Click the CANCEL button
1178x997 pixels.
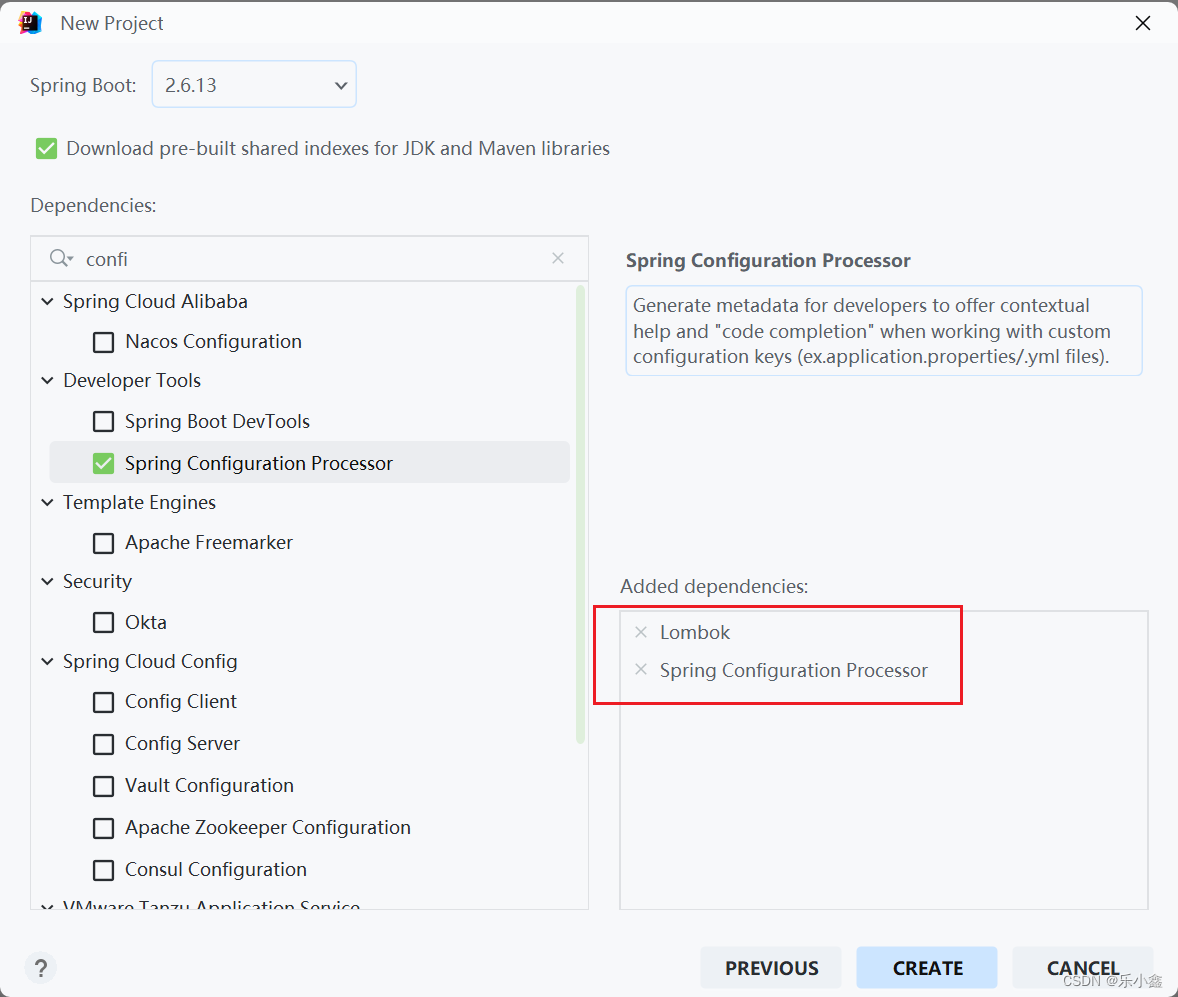pos(1083,968)
